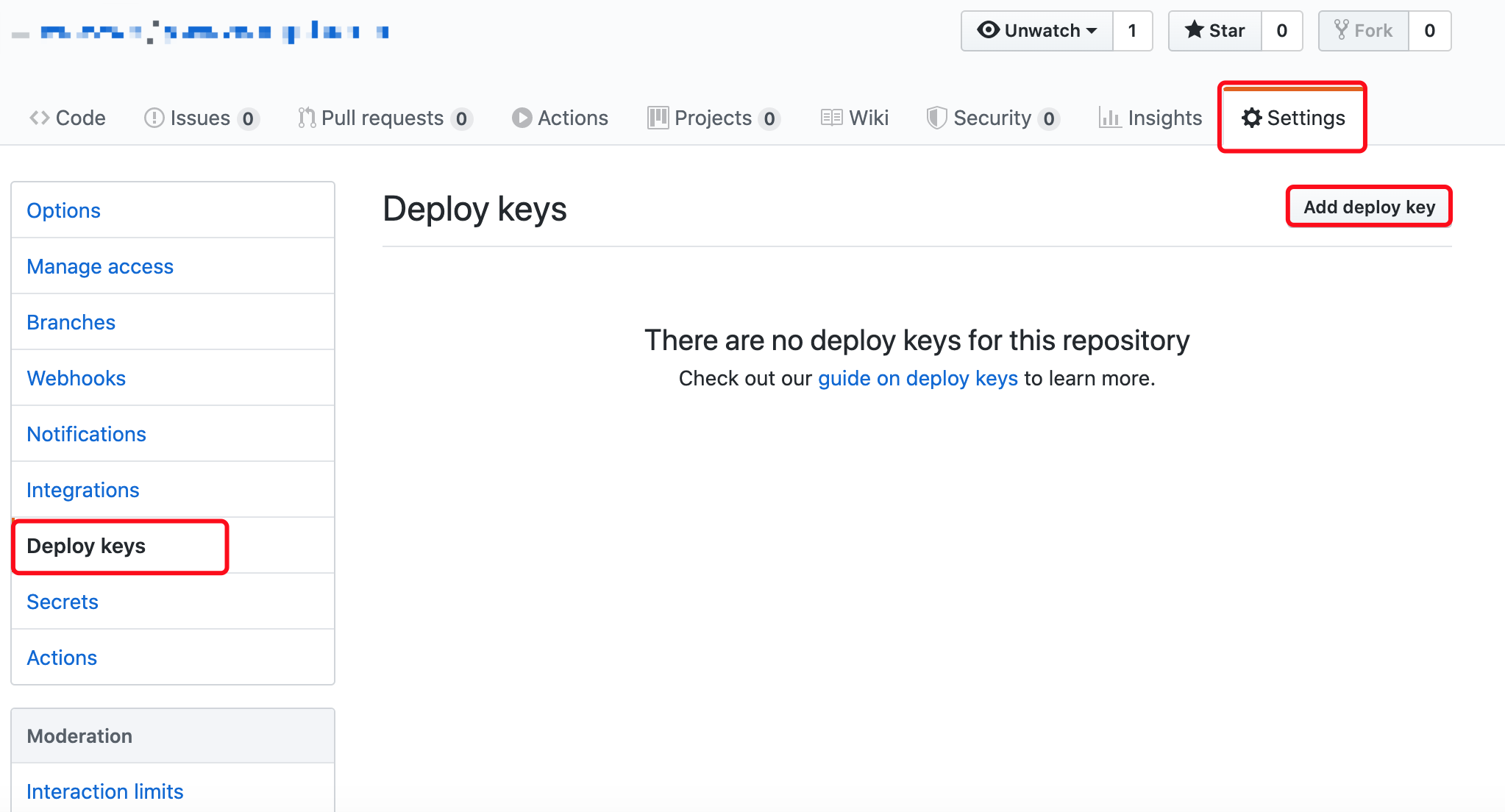Open Interaction limits under Moderation
Image resolution: width=1505 pixels, height=812 pixels.
point(104,791)
